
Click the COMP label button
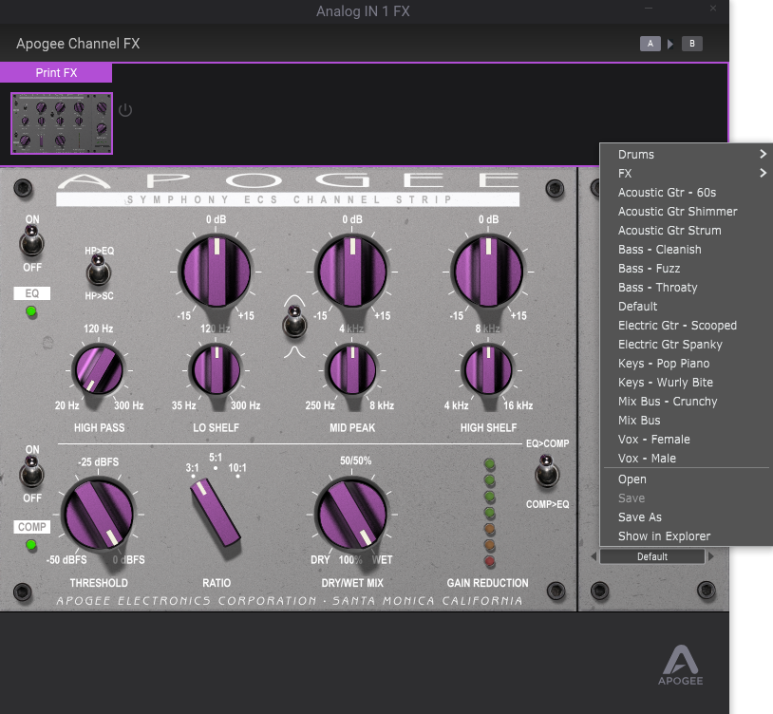click(x=32, y=527)
